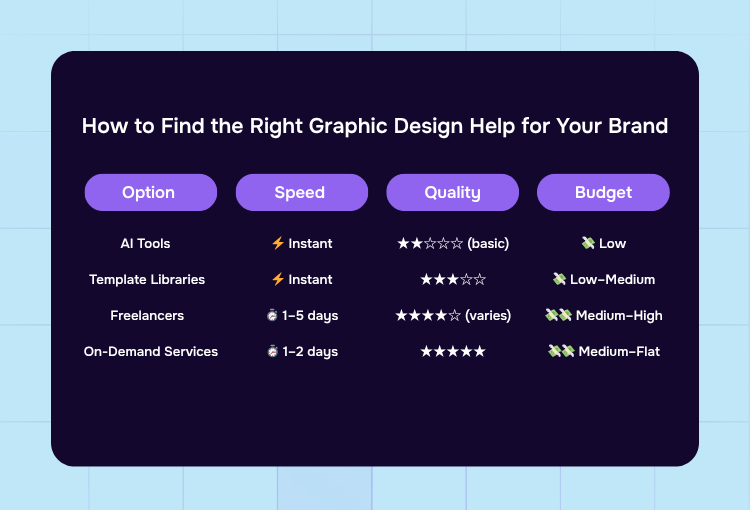Click the four-star rating labeled '(varies)'

coord(428,315)
